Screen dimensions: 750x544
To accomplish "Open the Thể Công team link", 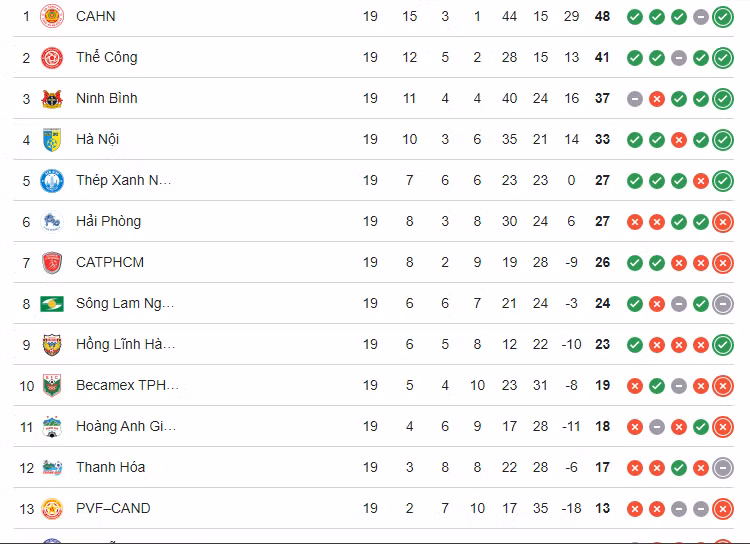I will pos(106,57).
